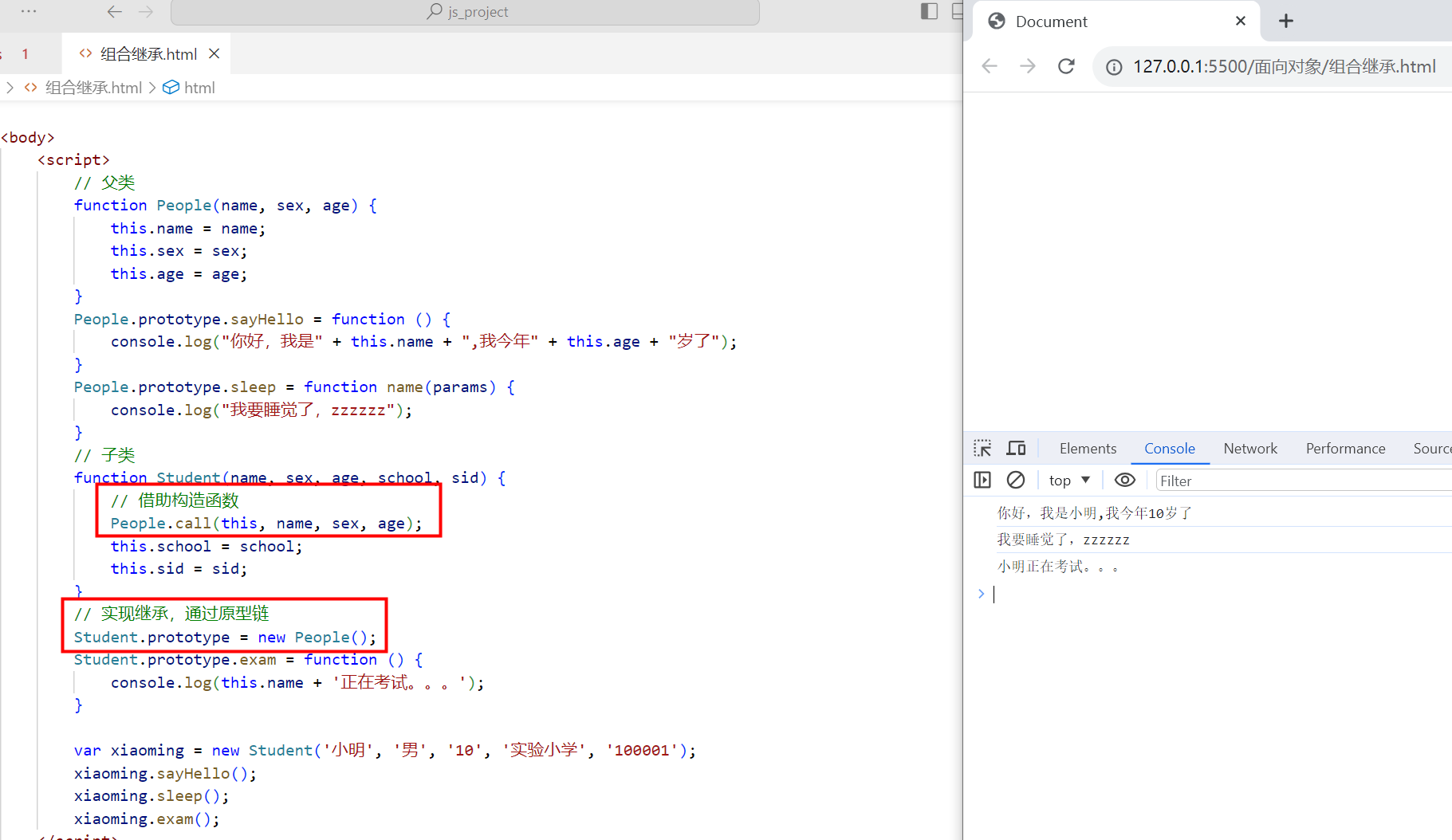Toggle the VS Code primary sidebar layout
Image resolution: width=1452 pixels, height=840 pixels.
coord(929,11)
